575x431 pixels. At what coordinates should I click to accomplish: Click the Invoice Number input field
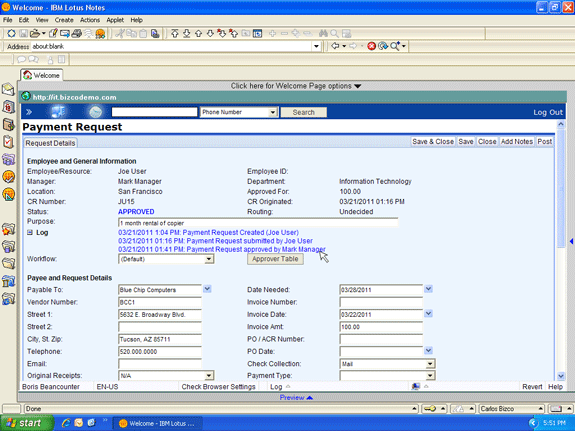pyautogui.click(x=381, y=302)
